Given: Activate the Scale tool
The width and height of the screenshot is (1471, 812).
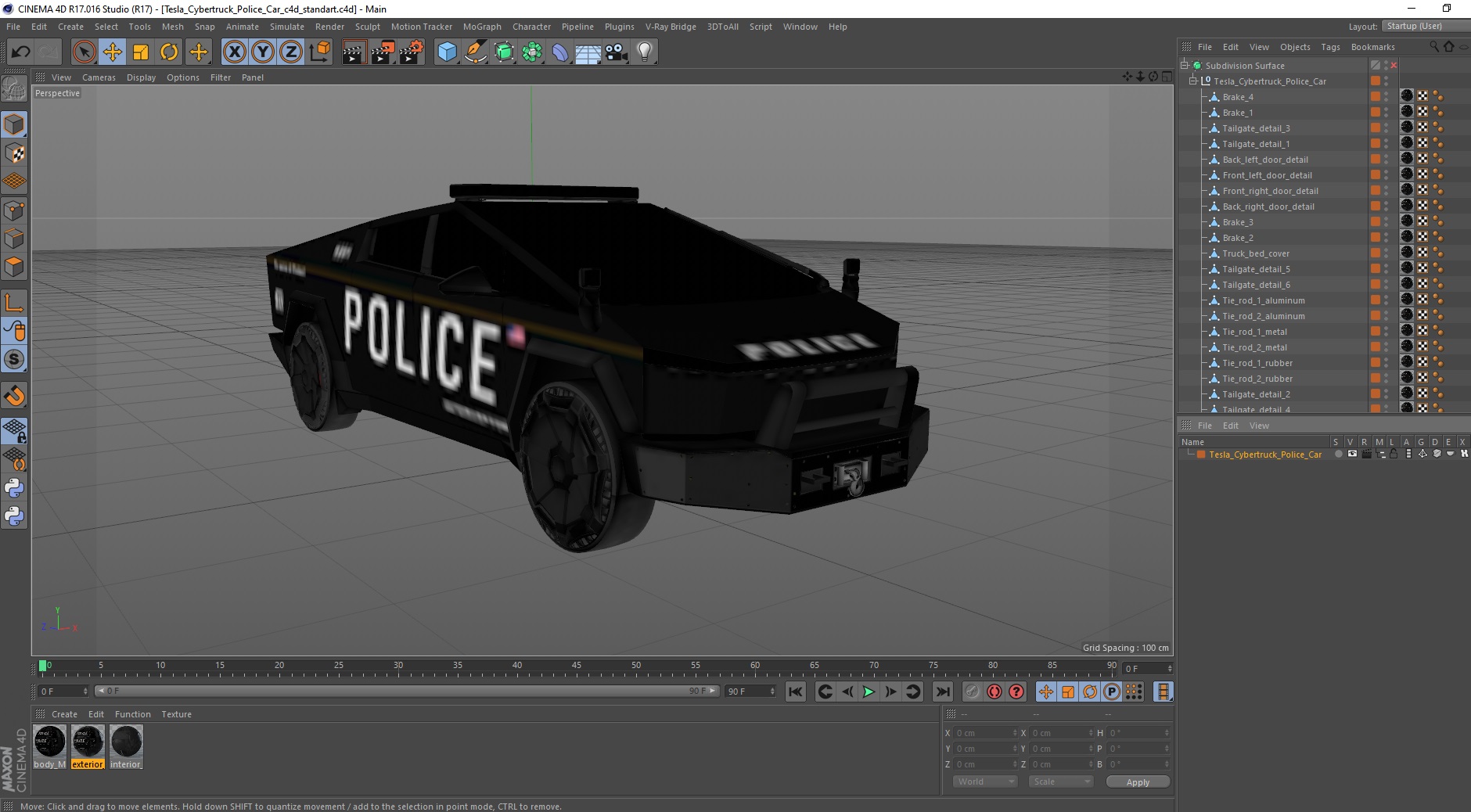Looking at the screenshot, I should pos(141,52).
